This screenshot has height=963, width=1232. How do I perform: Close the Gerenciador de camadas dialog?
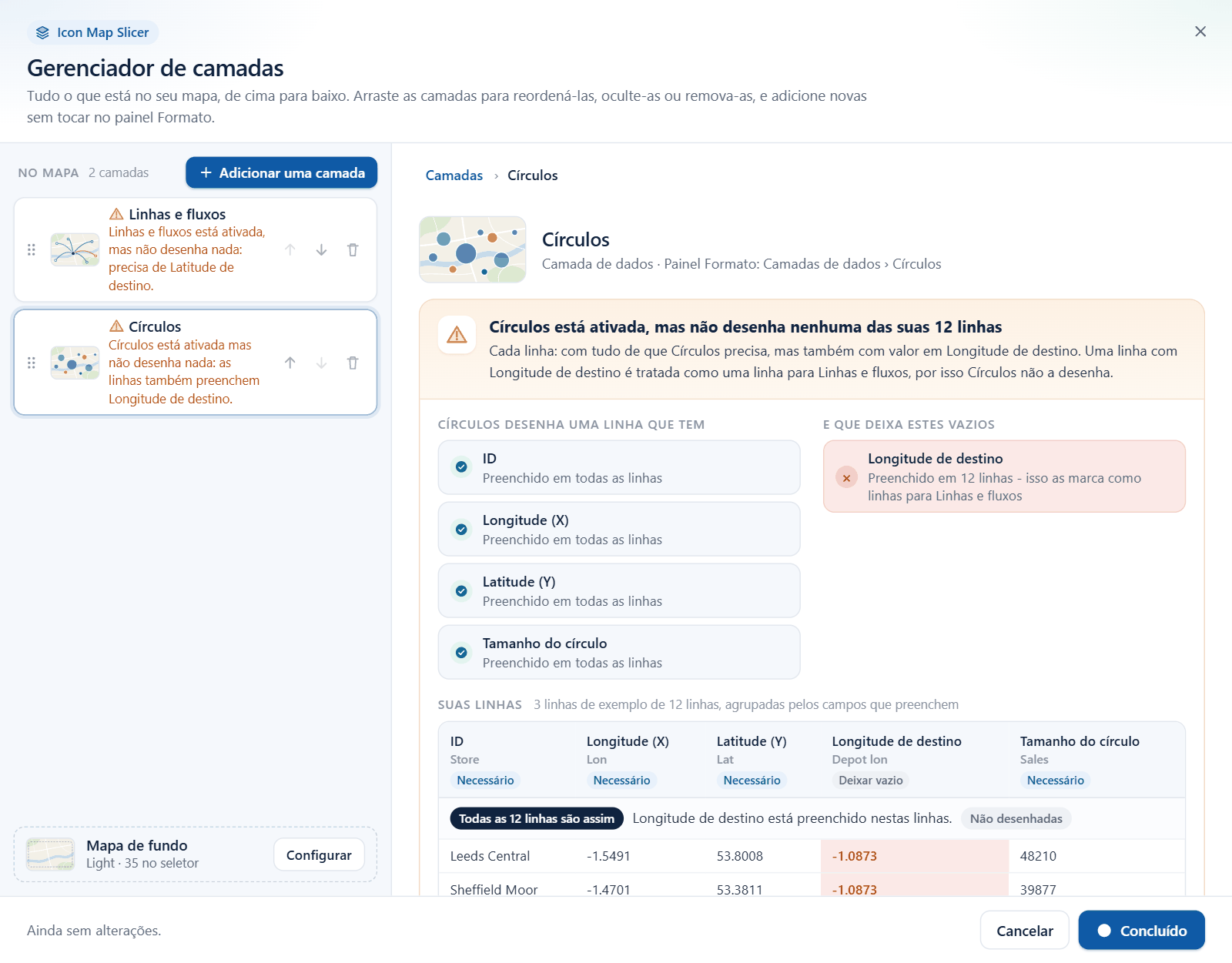click(1200, 32)
